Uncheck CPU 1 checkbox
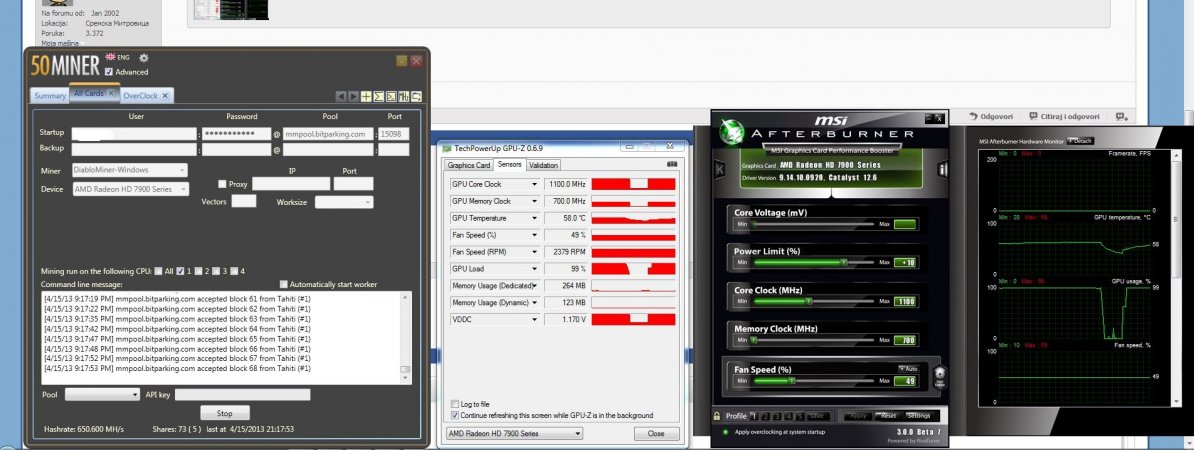 tap(180, 271)
